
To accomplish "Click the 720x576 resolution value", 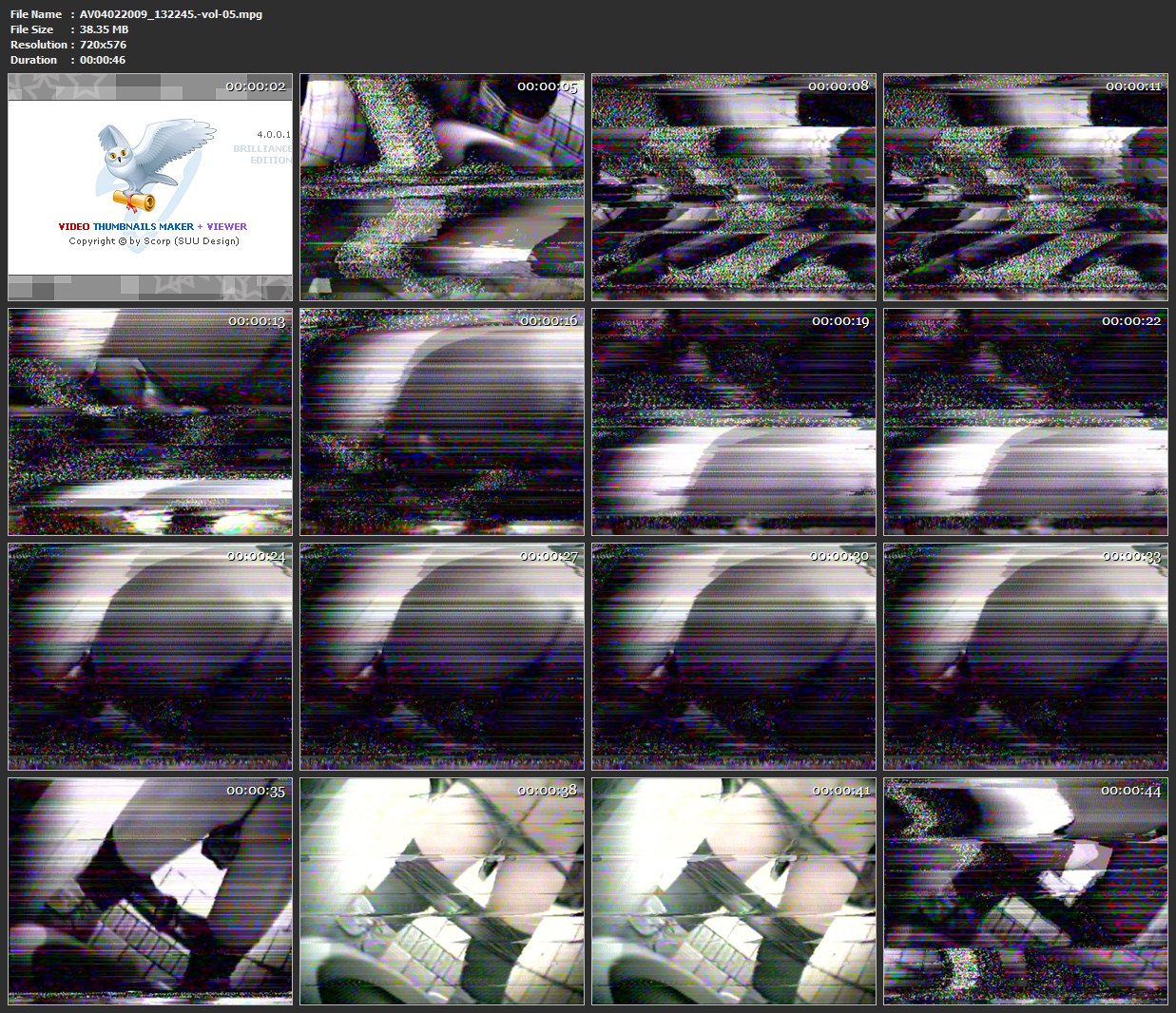I will tap(103, 45).
